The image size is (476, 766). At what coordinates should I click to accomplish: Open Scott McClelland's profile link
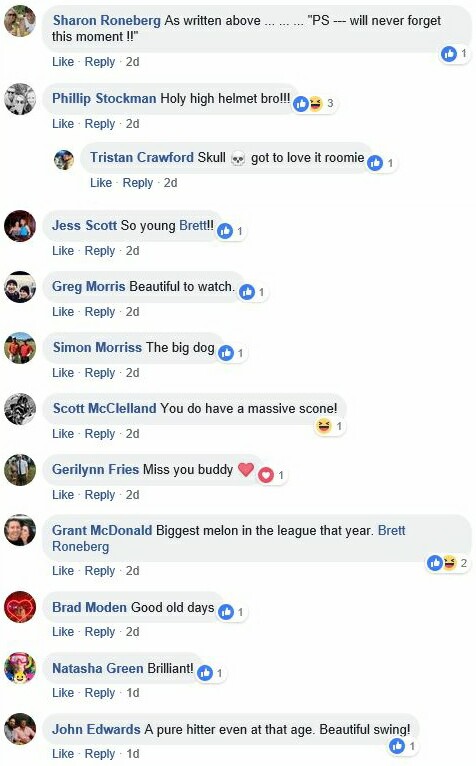click(x=105, y=408)
